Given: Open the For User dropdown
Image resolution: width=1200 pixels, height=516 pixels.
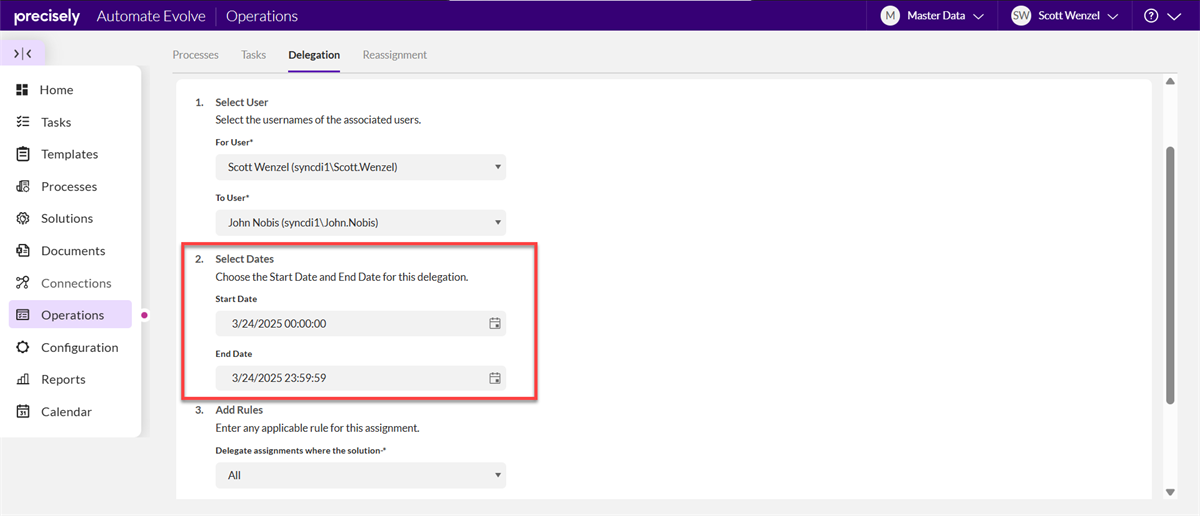Looking at the screenshot, I should 361,167.
